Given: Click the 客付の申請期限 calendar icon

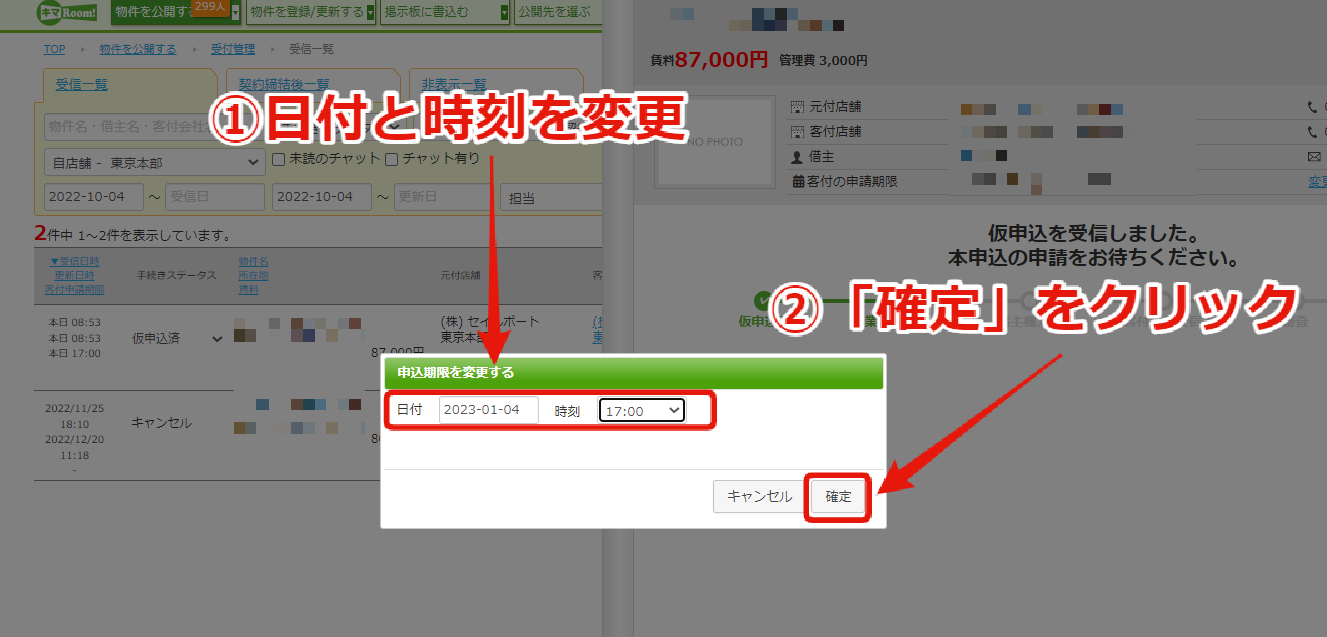Looking at the screenshot, I should [x=798, y=182].
